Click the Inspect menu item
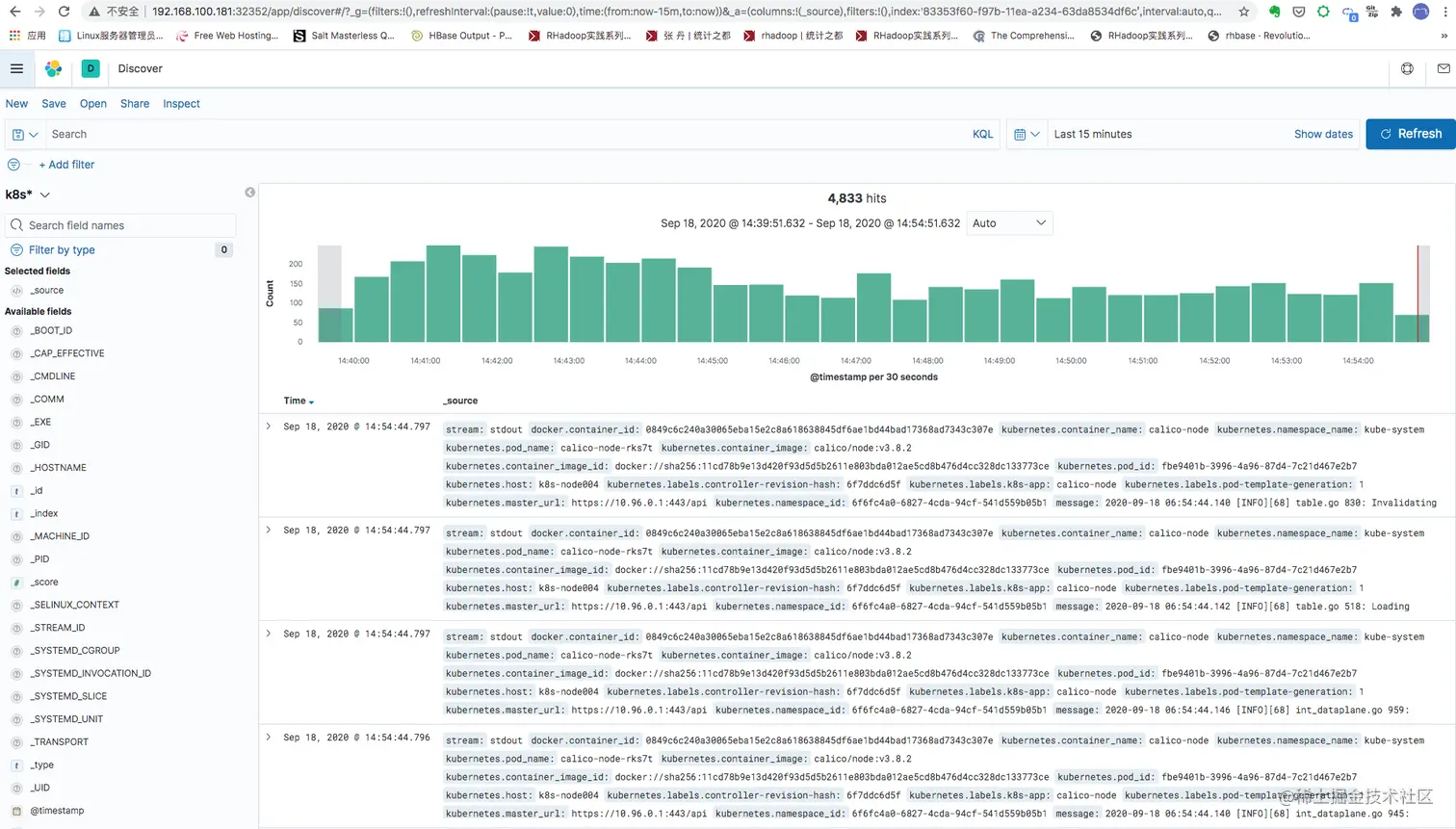 pos(181,104)
